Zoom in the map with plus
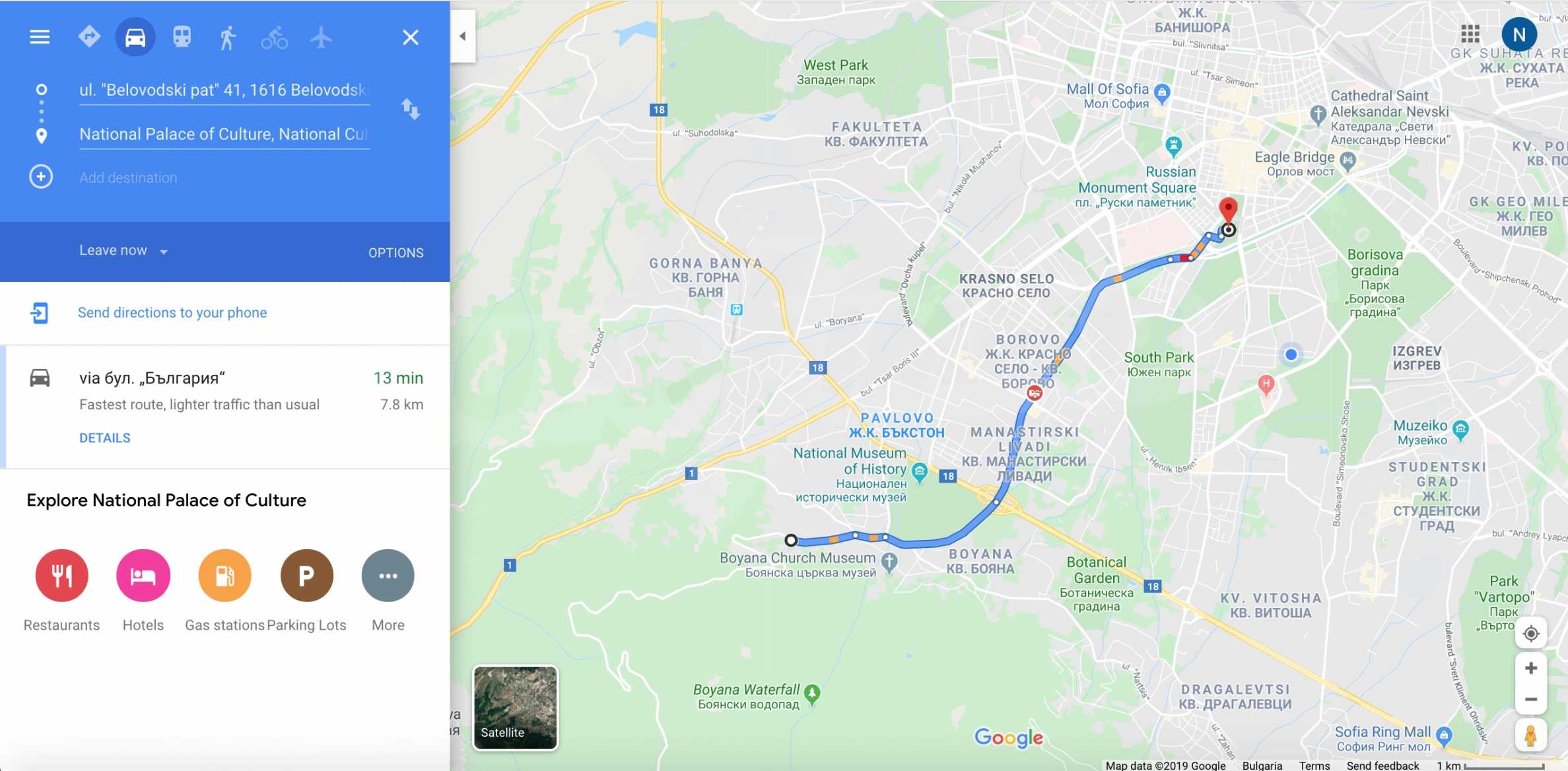Screen dimensions: 1568x771 [1531, 668]
